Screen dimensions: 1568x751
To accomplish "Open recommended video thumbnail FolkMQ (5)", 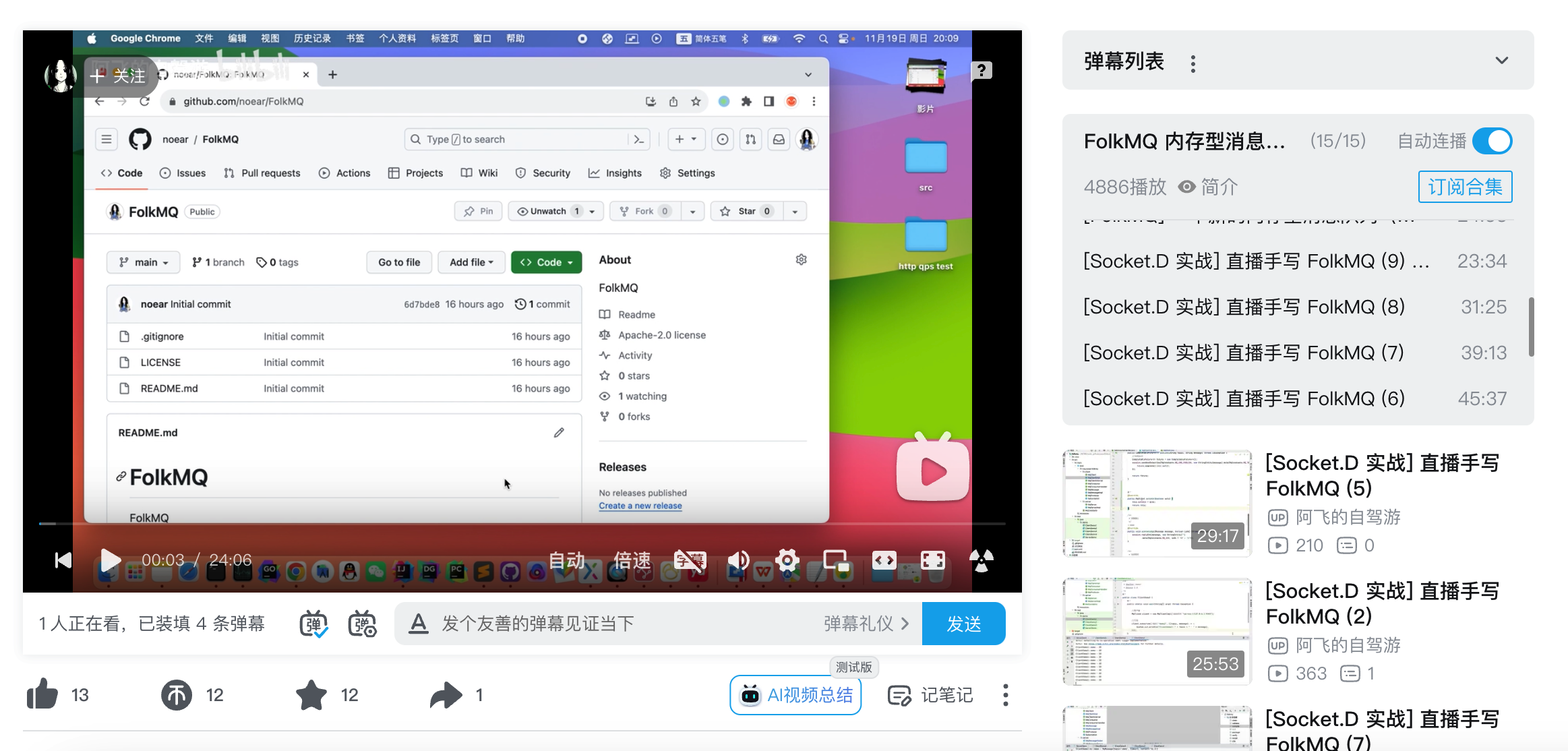I will pos(1157,503).
